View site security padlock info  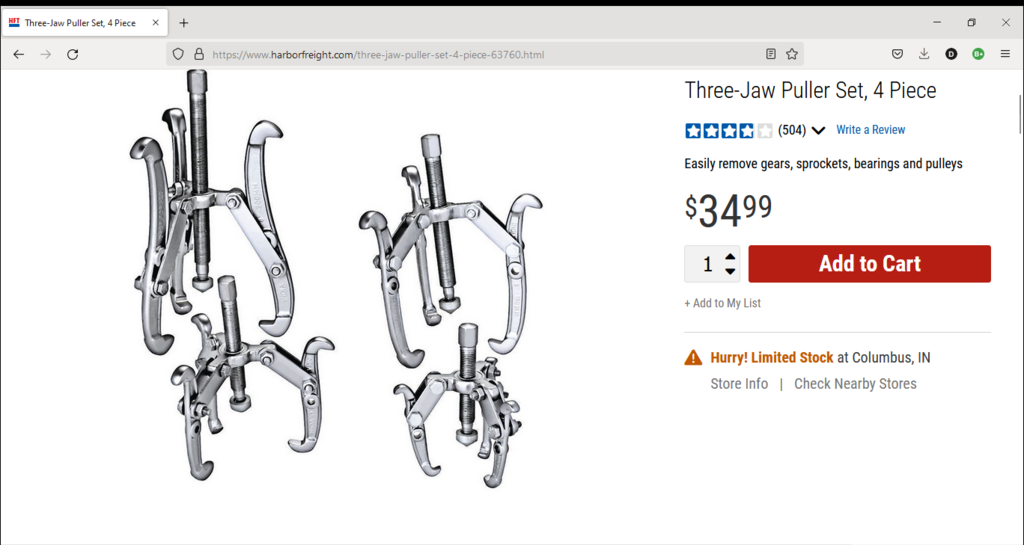(x=199, y=55)
